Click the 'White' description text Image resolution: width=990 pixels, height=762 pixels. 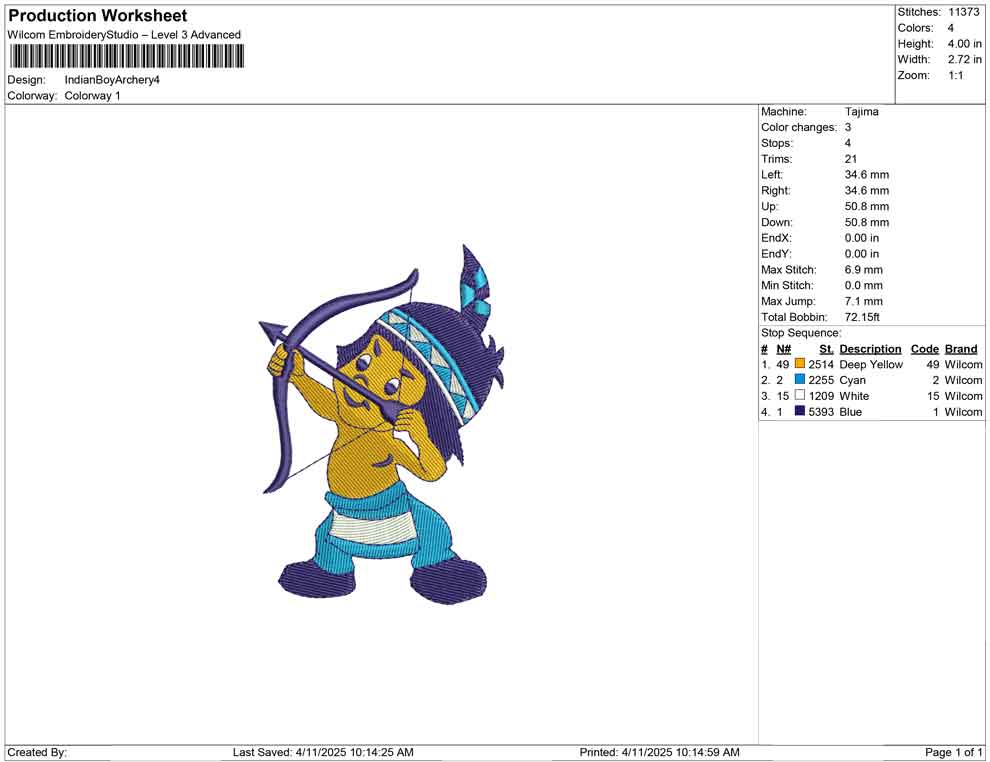pyautogui.click(x=854, y=396)
